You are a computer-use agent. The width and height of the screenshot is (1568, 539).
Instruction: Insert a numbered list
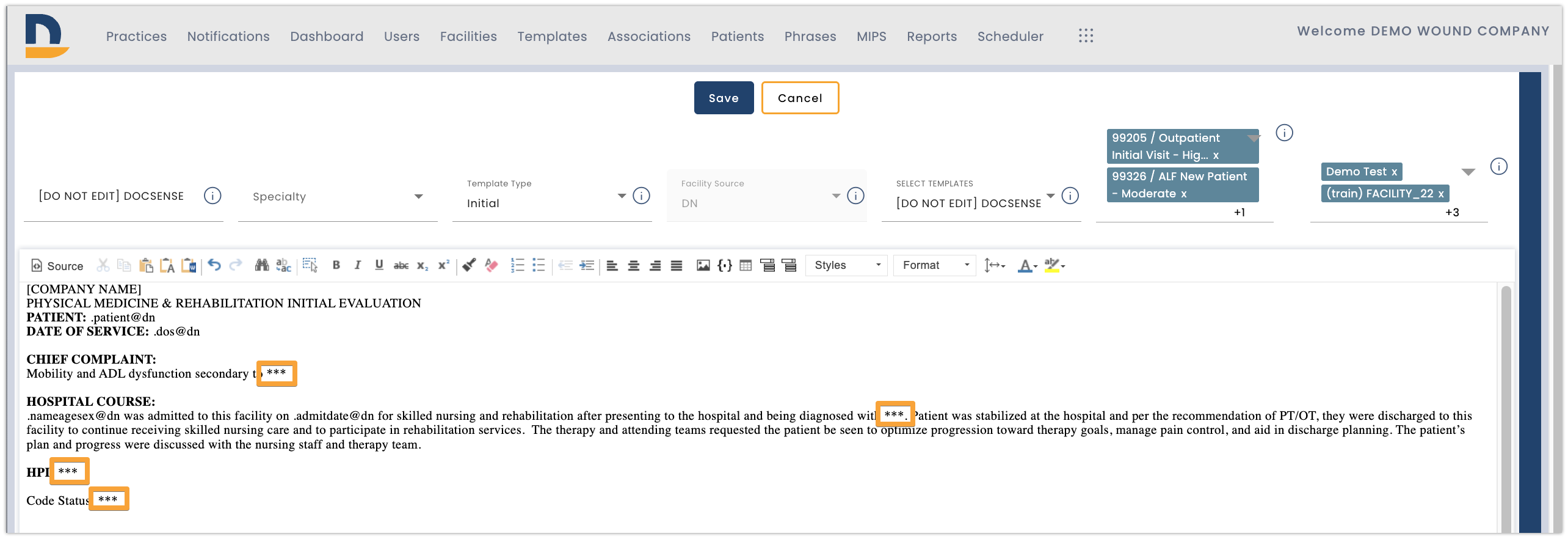[x=518, y=265]
